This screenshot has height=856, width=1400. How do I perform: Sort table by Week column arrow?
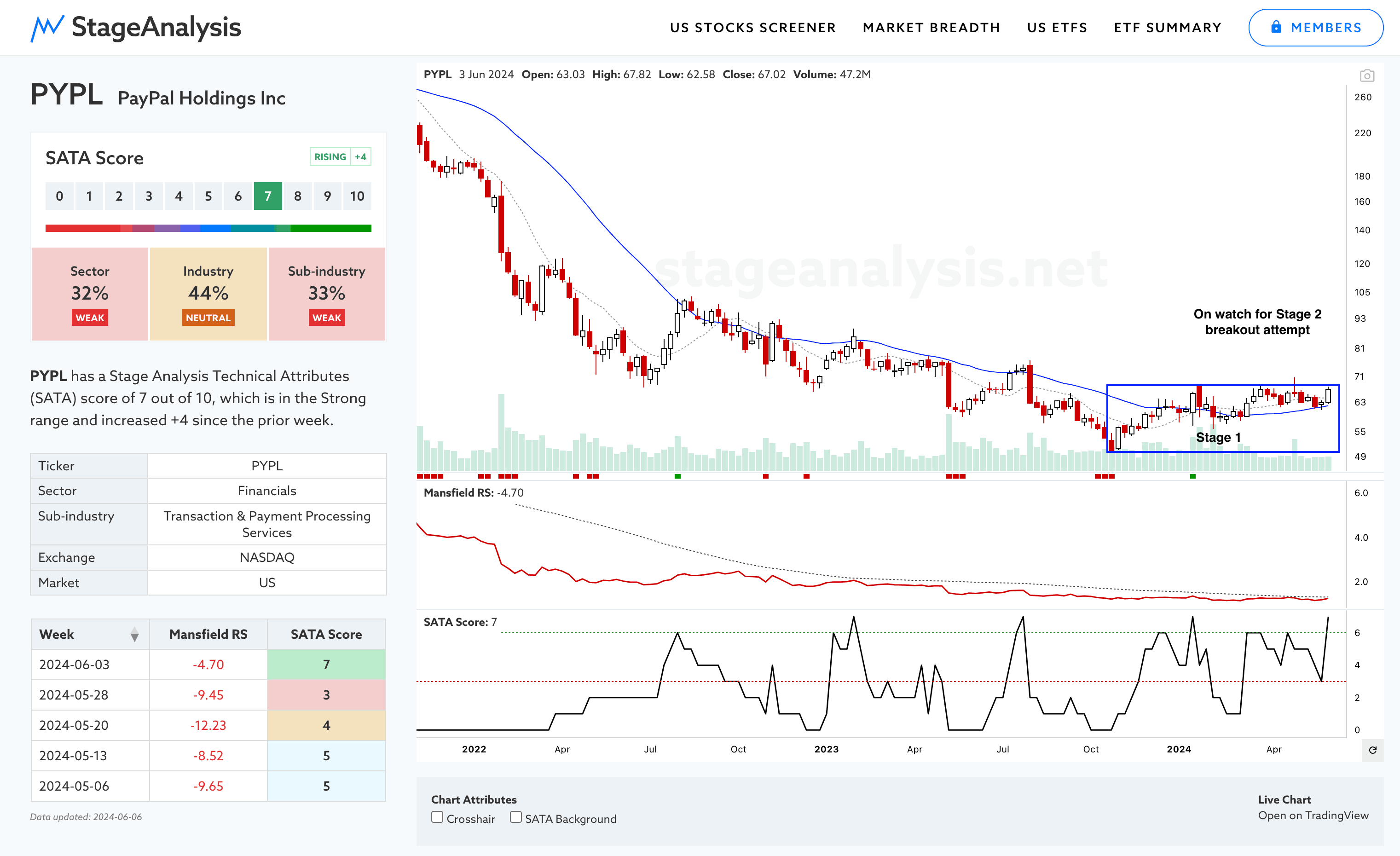135,635
